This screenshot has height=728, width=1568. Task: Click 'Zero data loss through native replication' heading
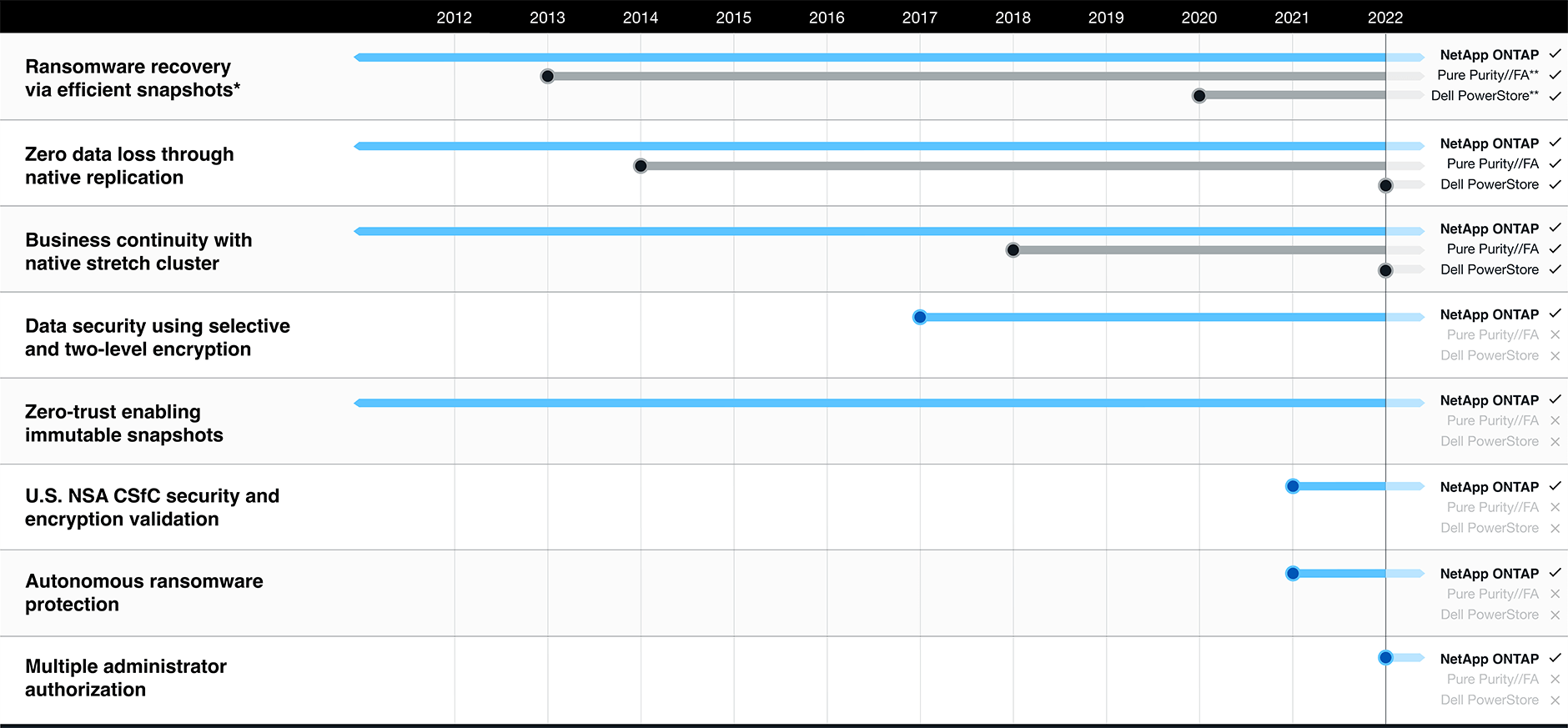coord(129,166)
